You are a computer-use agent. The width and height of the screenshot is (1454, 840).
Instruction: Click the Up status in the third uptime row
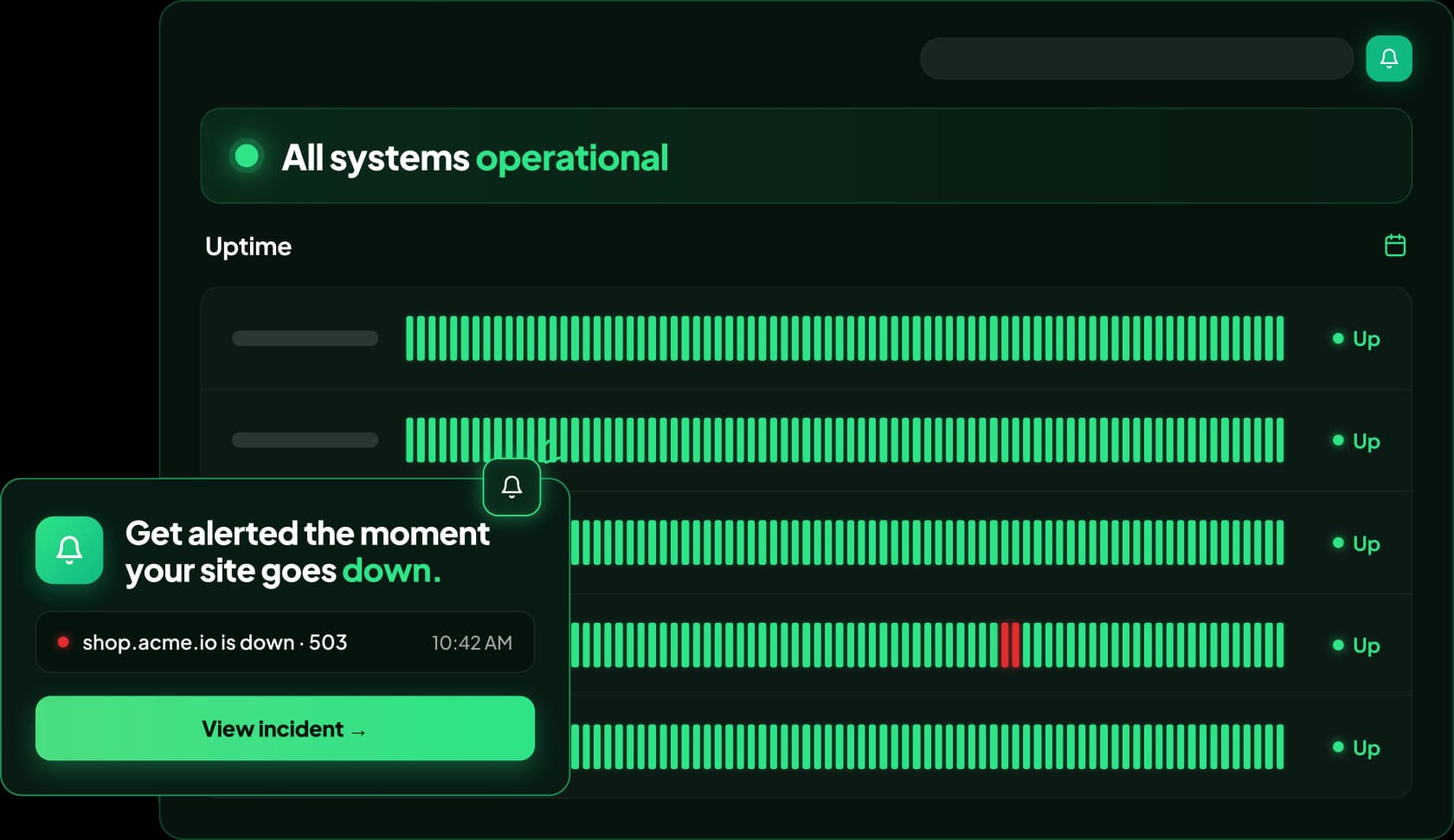pyautogui.click(x=1356, y=543)
